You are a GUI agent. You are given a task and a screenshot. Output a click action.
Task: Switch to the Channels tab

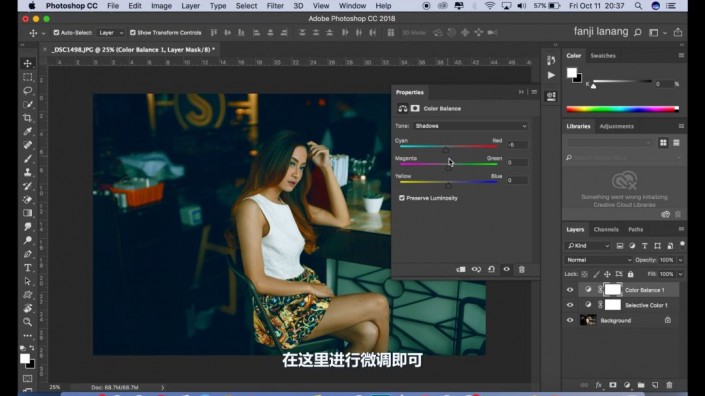606,229
